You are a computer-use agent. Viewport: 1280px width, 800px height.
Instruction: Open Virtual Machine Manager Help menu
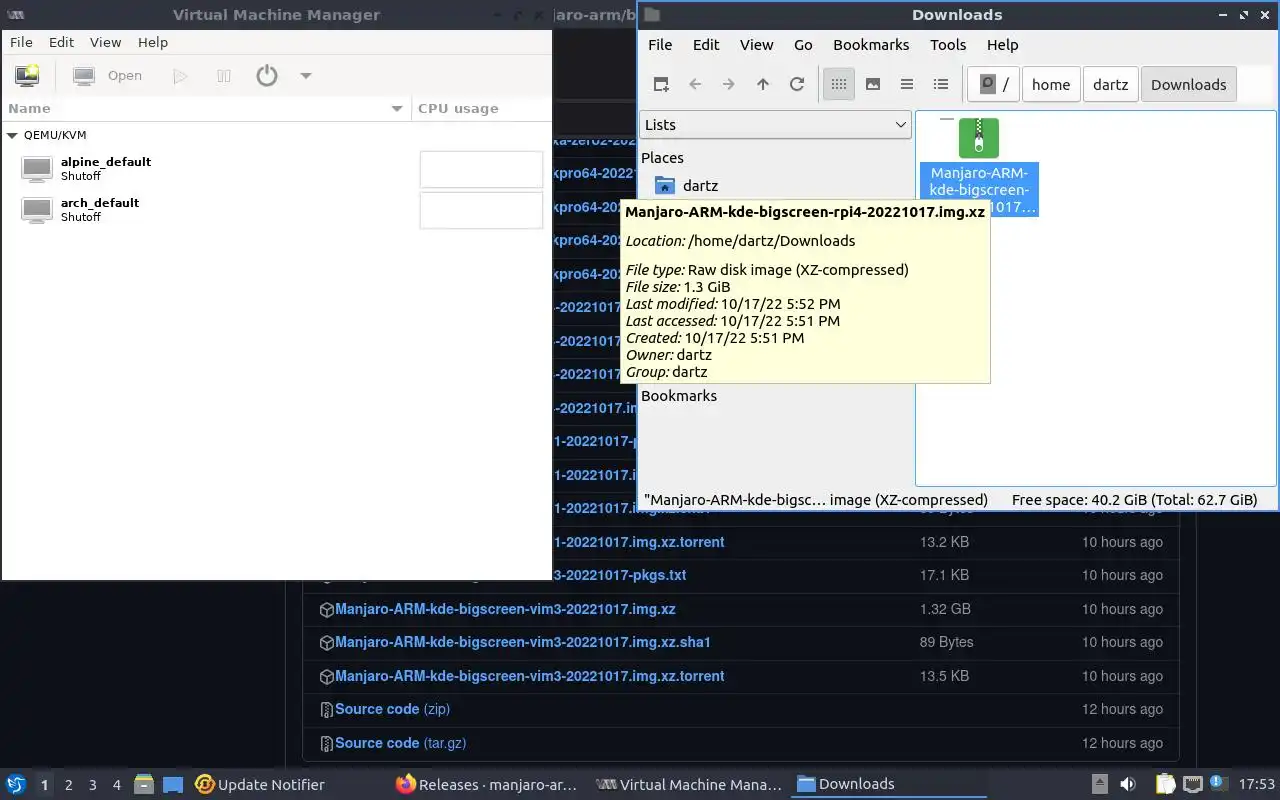coord(153,42)
